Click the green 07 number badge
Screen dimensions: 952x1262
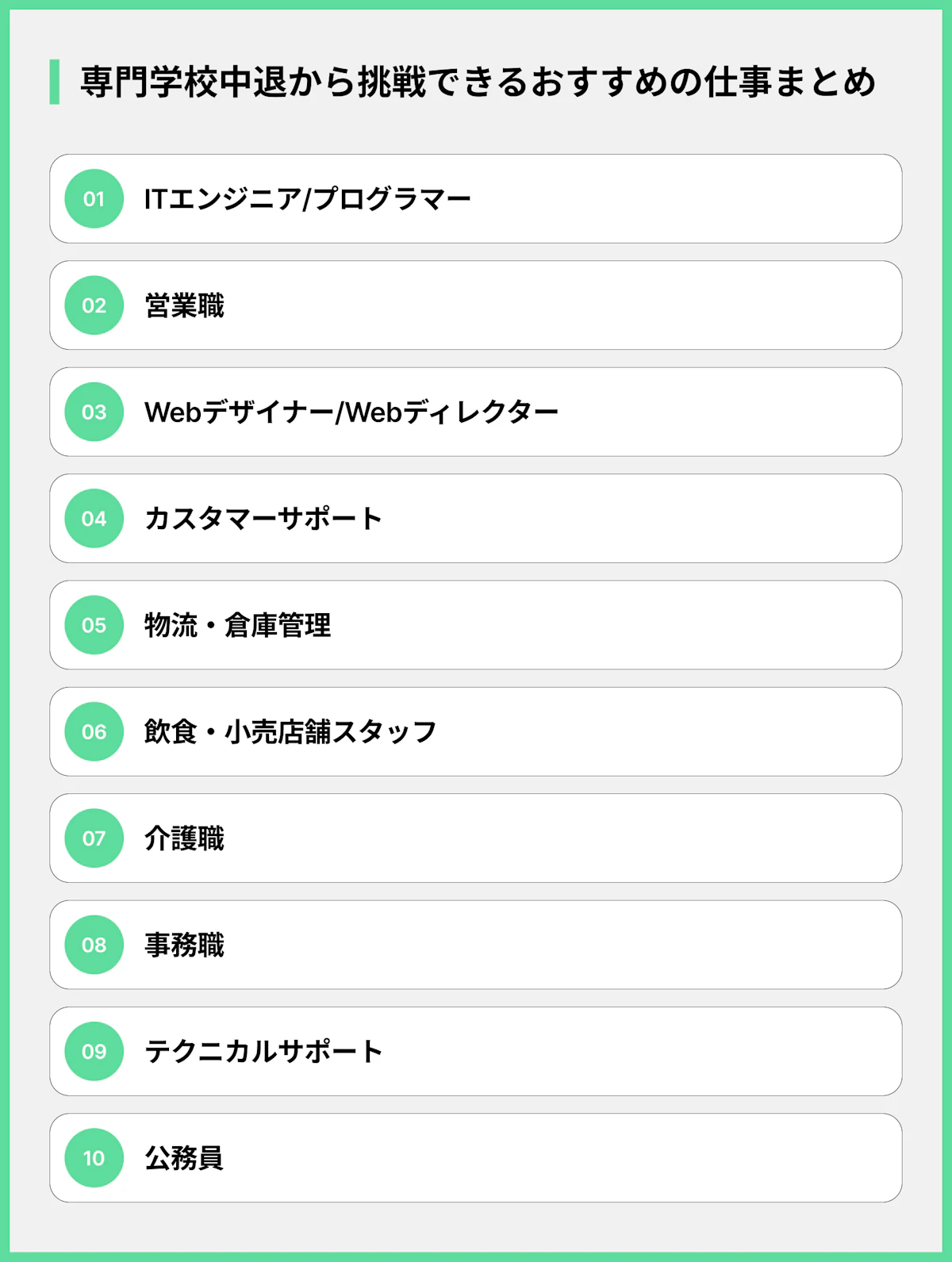(94, 838)
